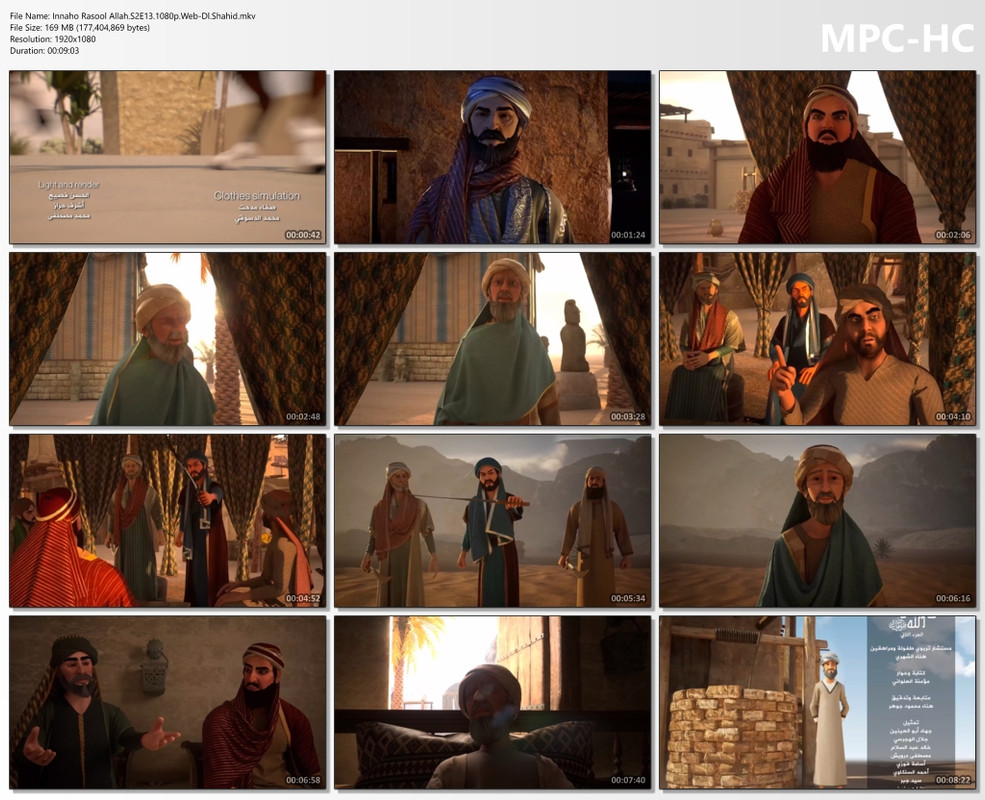Pick the frame with timestamp 00:07:40
985x800 pixels.
click(492, 702)
